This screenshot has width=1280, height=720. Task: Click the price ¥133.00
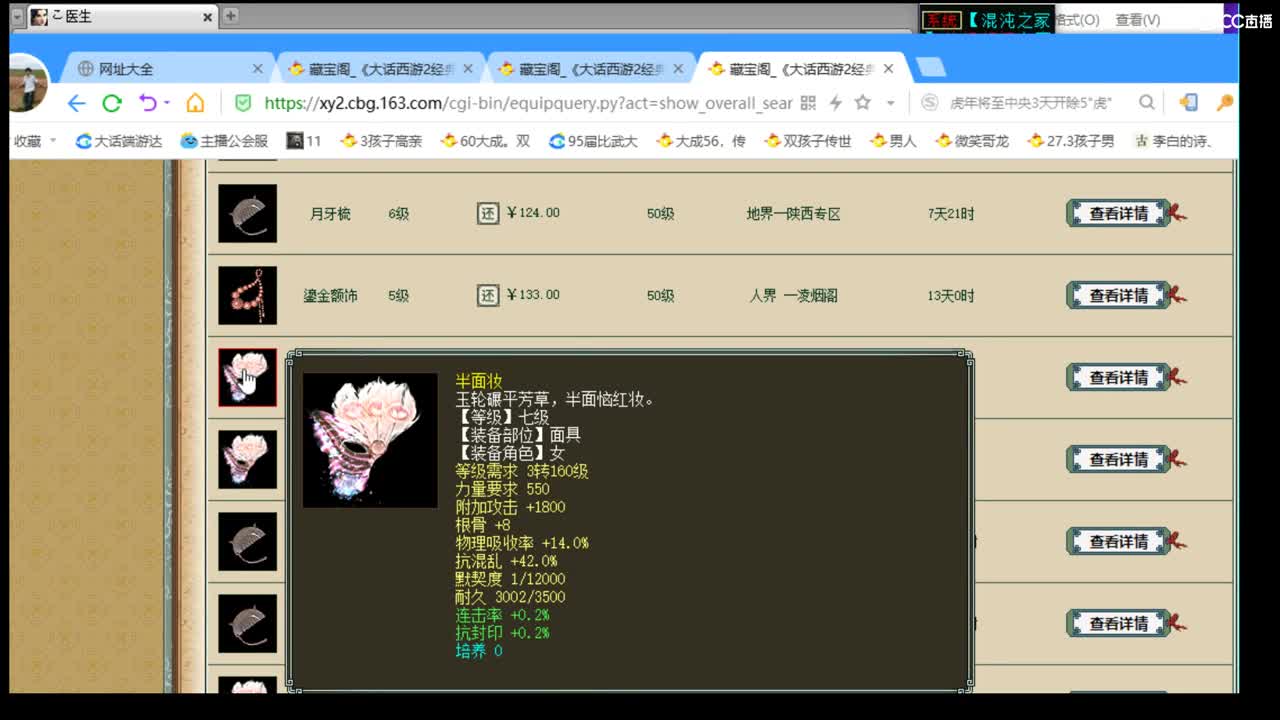[x=533, y=295]
